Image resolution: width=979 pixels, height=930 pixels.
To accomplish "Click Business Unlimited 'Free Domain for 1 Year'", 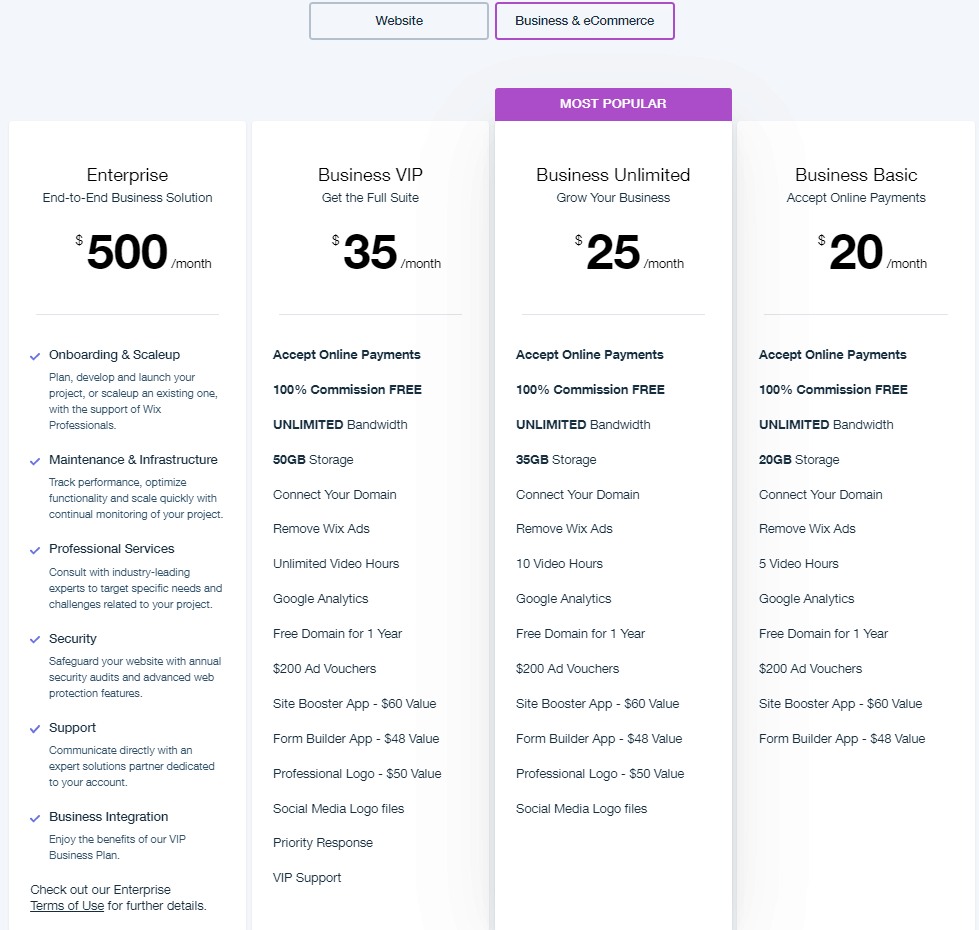I will pyautogui.click(x=580, y=634).
